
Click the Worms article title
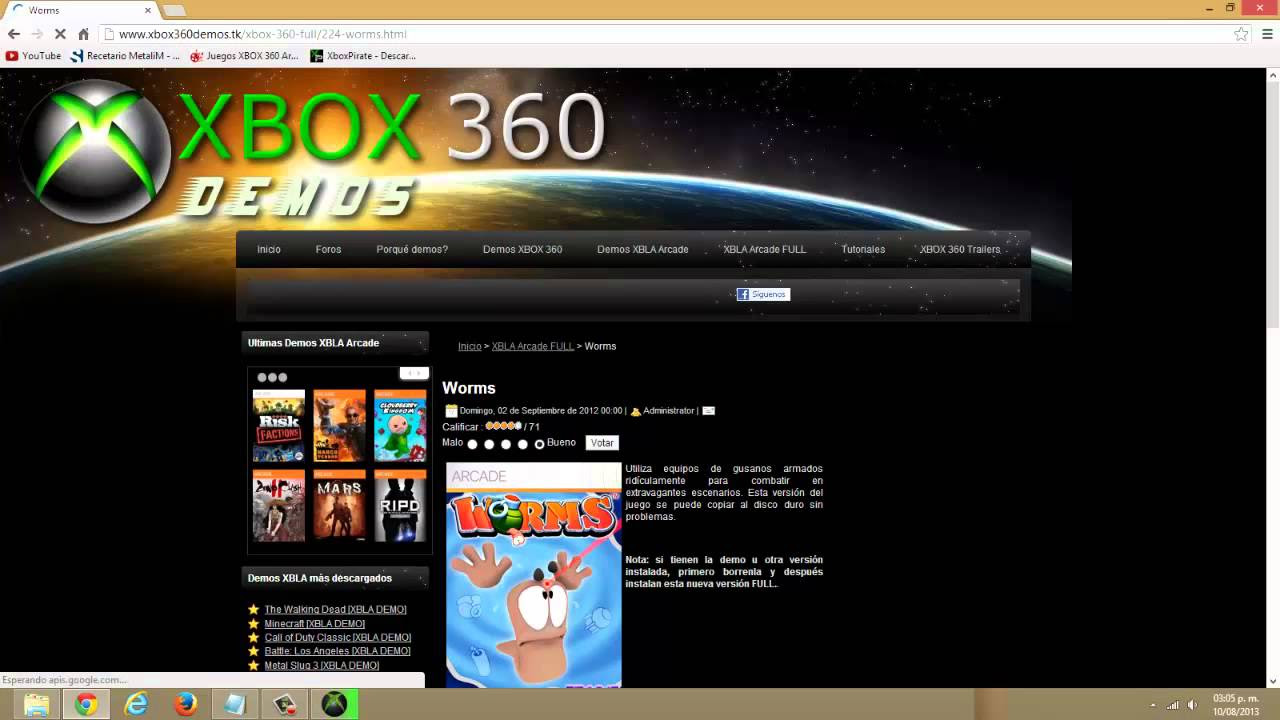[469, 388]
